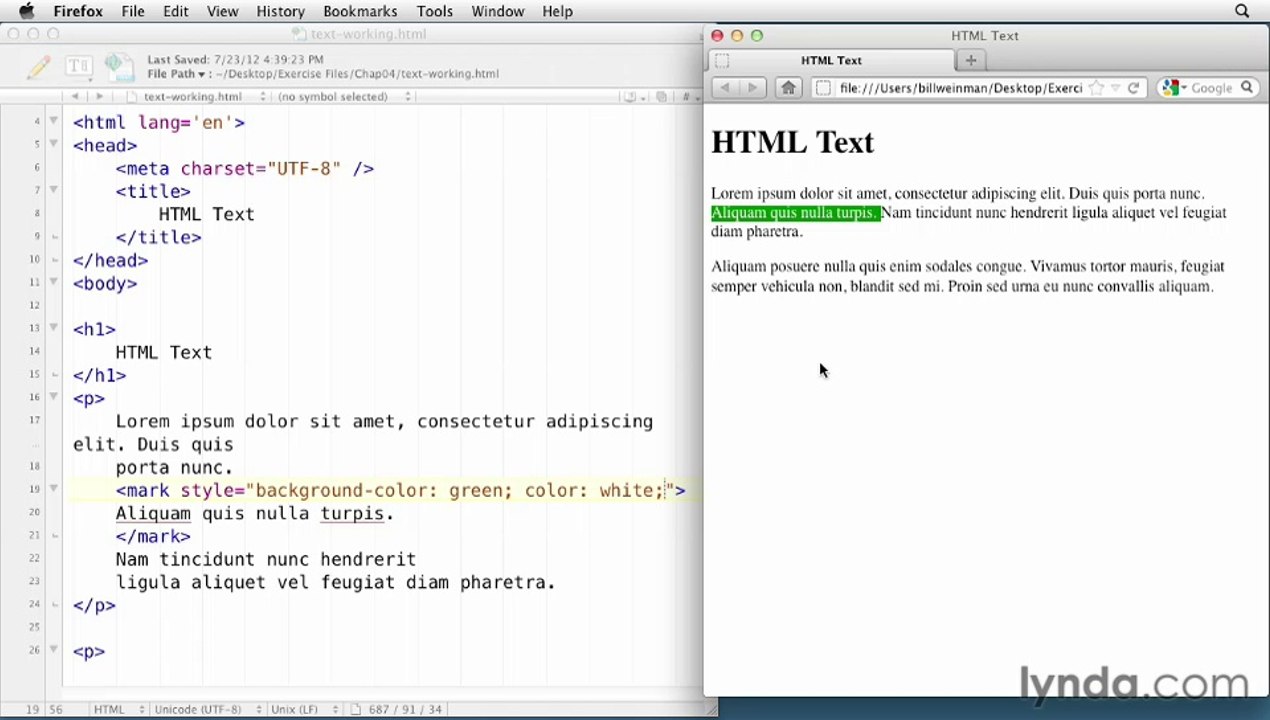Open the Spotlight search icon in menu bar
The height and width of the screenshot is (720, 1270).
[1242, 11]
